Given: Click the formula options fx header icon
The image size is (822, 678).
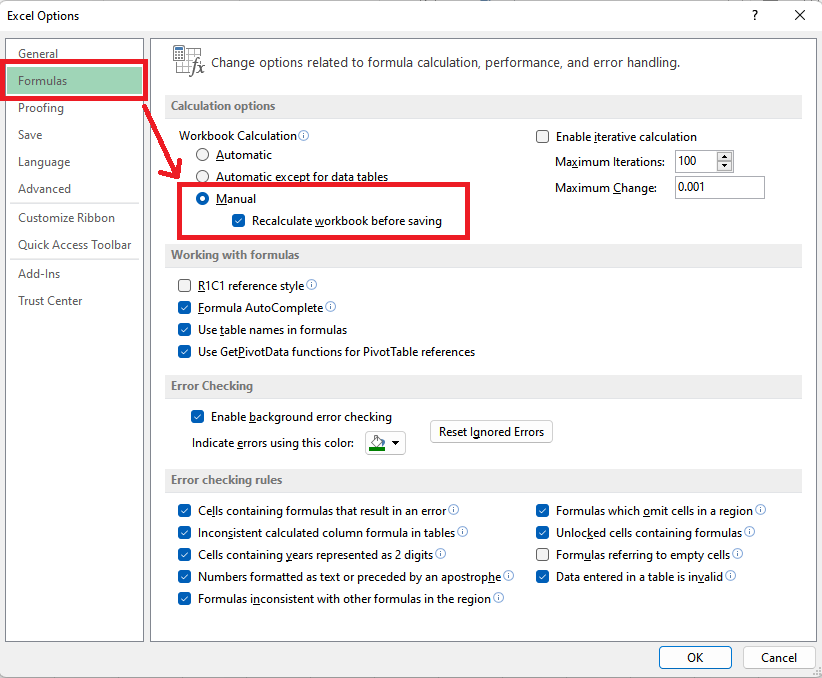Looking at the screenshot, I should (188, 61).
